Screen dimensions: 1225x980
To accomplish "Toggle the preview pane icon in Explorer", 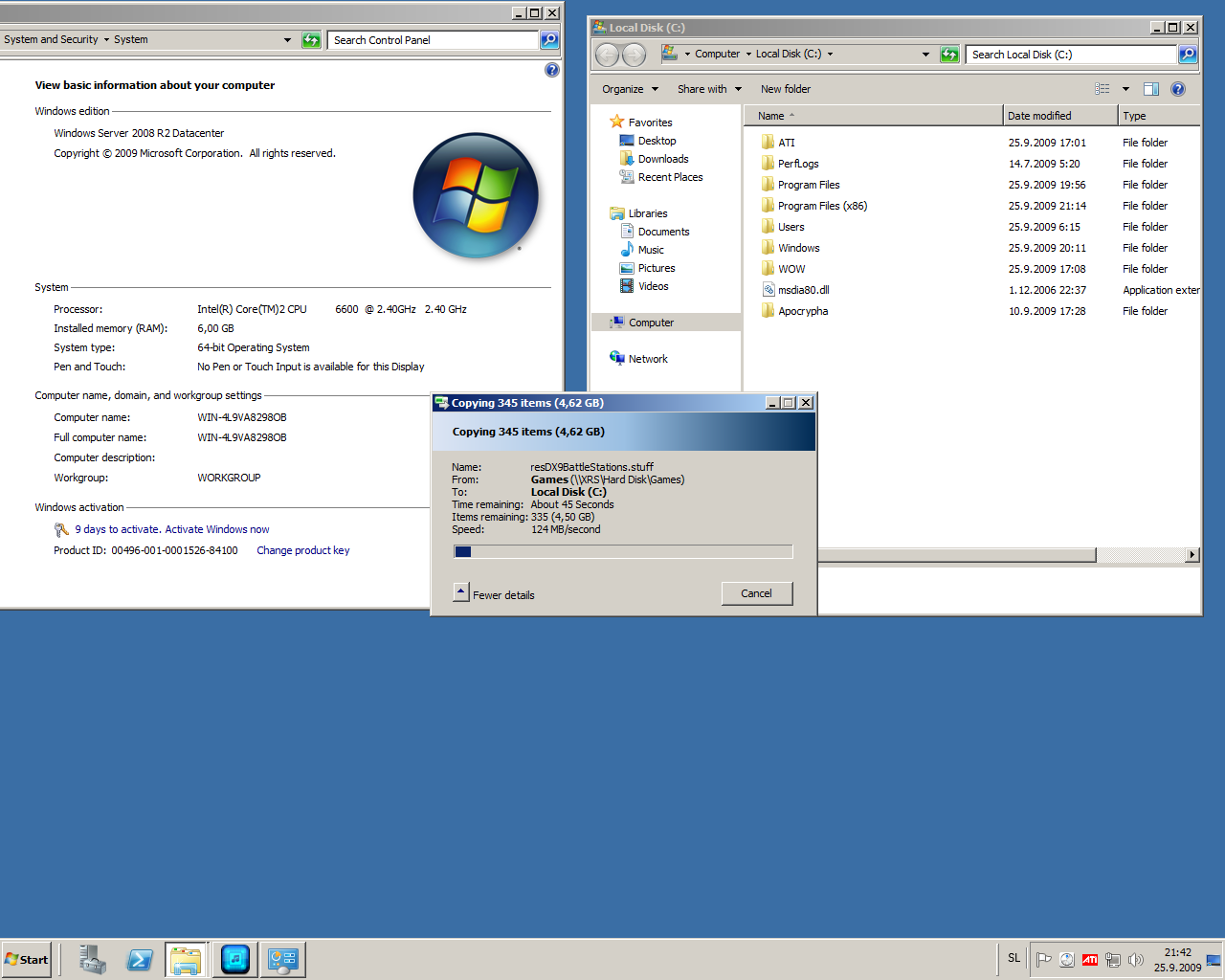I will pyautogui.click(x=1151, y=89).
